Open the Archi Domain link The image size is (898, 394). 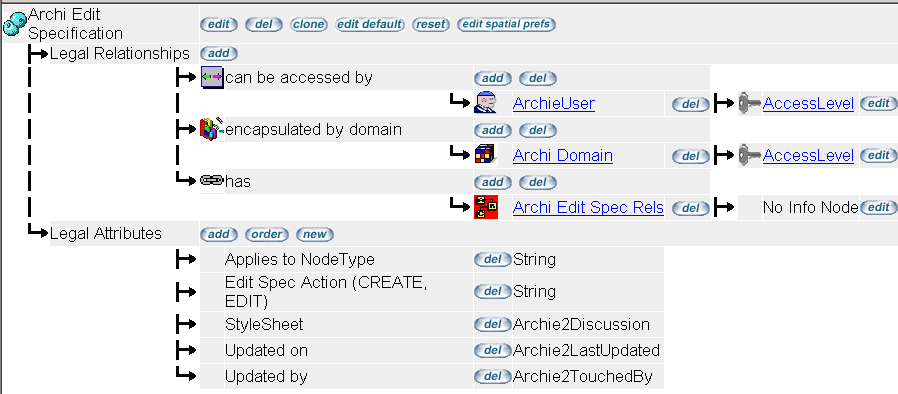(563, 156)
